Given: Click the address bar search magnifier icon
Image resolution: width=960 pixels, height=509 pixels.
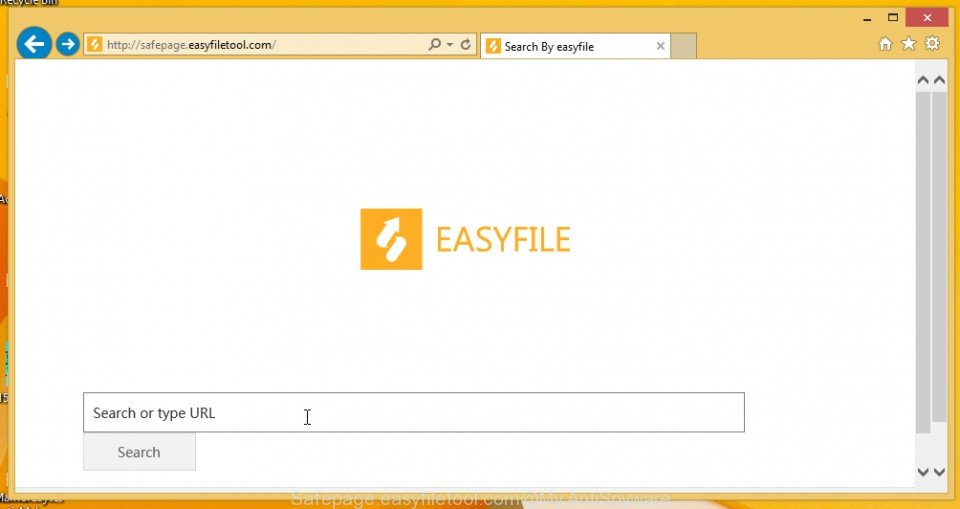Looking at the screenshot, I should click(434, 44).
